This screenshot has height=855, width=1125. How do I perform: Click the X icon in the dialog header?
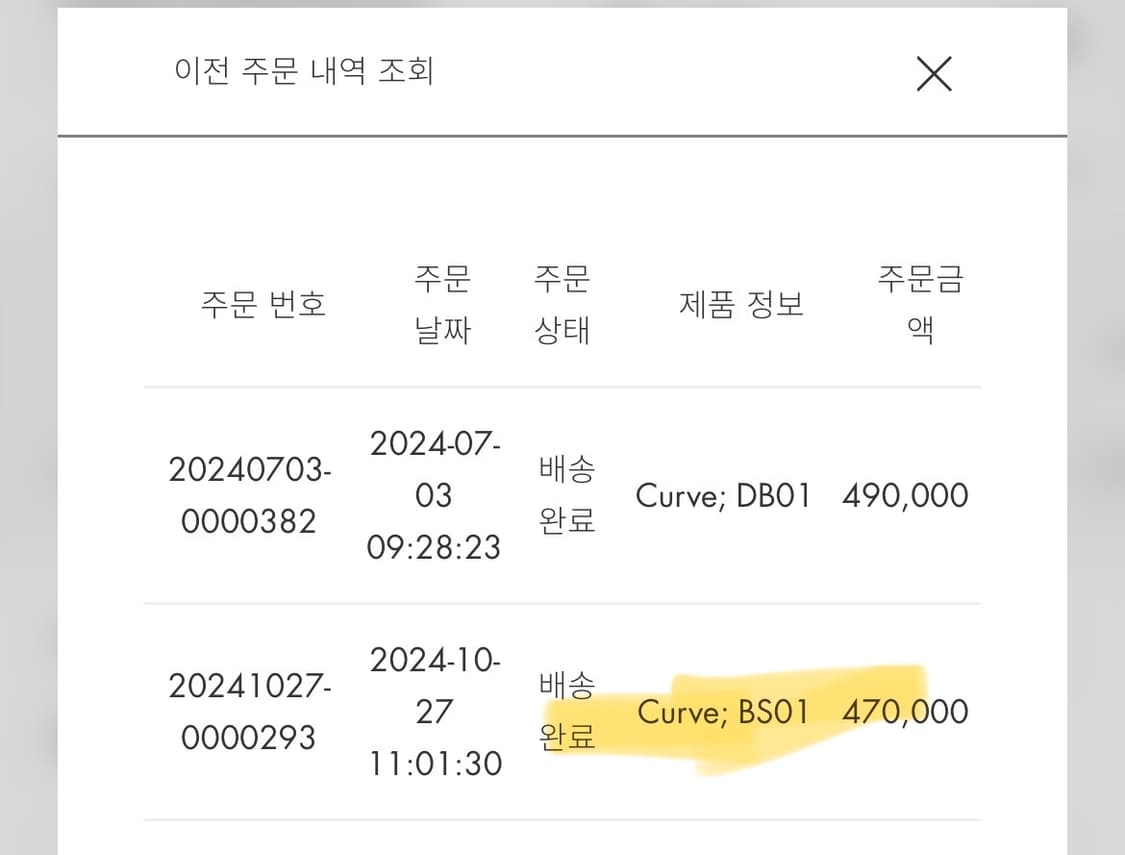934,74
